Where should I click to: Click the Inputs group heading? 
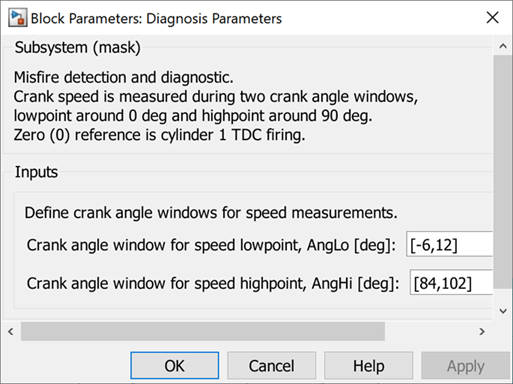[36, 172]
